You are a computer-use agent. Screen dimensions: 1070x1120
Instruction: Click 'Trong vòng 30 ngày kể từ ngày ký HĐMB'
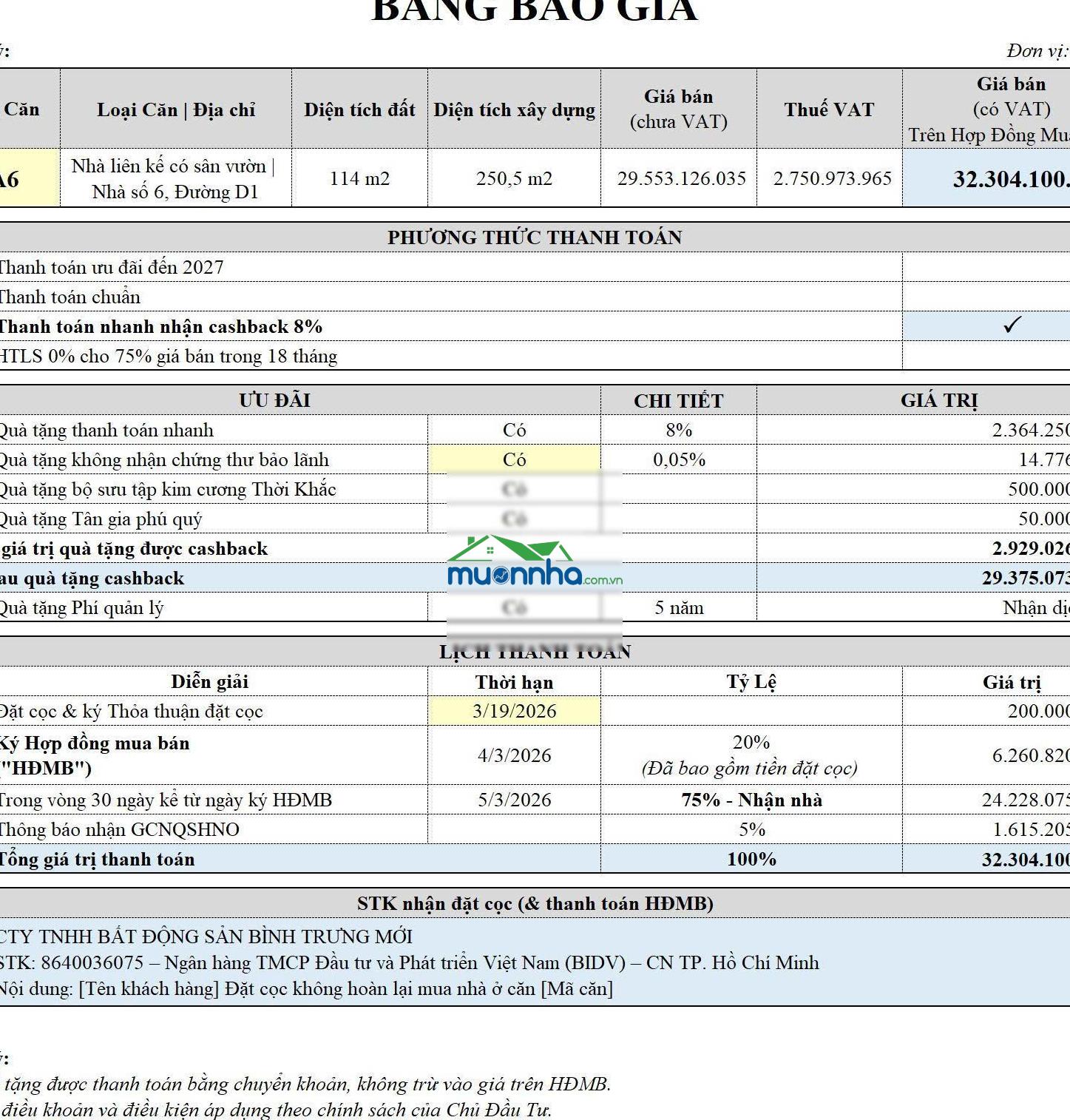pos(166,800)
